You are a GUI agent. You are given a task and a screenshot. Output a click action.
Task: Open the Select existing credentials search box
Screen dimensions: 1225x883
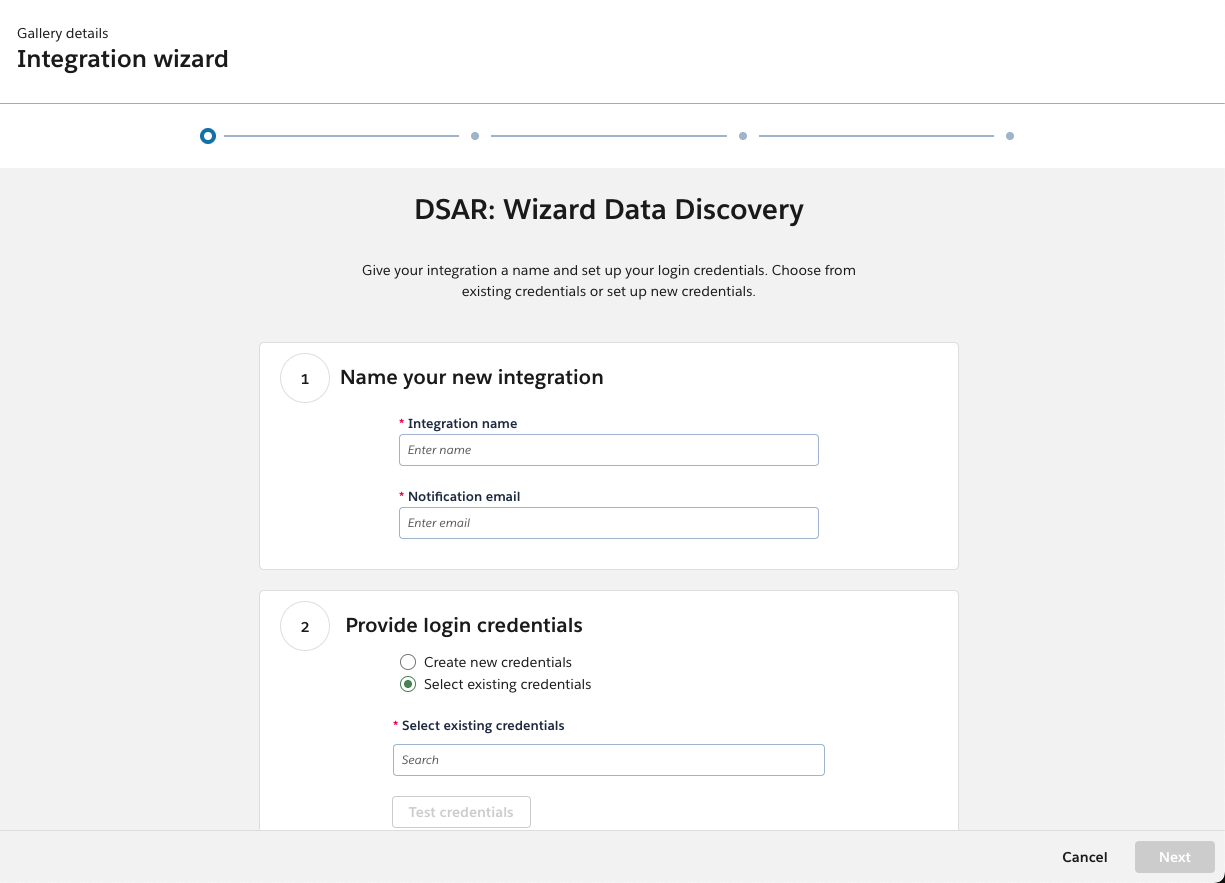pyautogui.click(x=608, y=760)
